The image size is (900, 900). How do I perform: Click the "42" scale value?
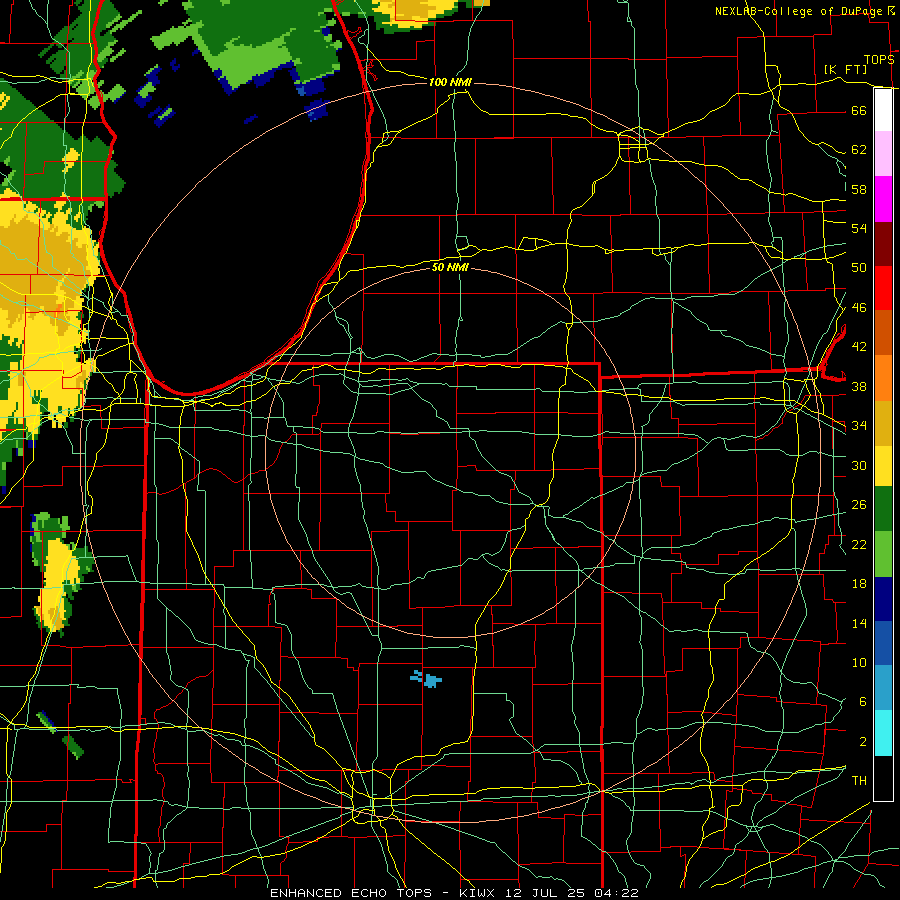click(859, 347)
